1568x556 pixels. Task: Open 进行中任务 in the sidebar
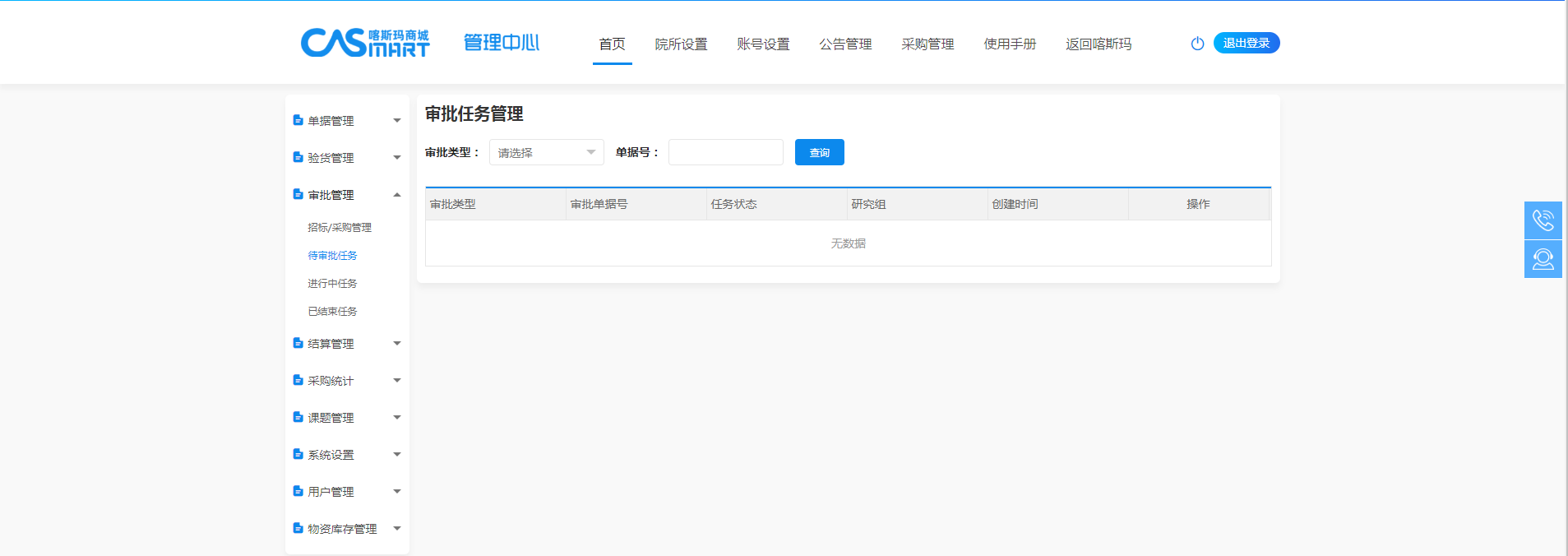[332, 284]
